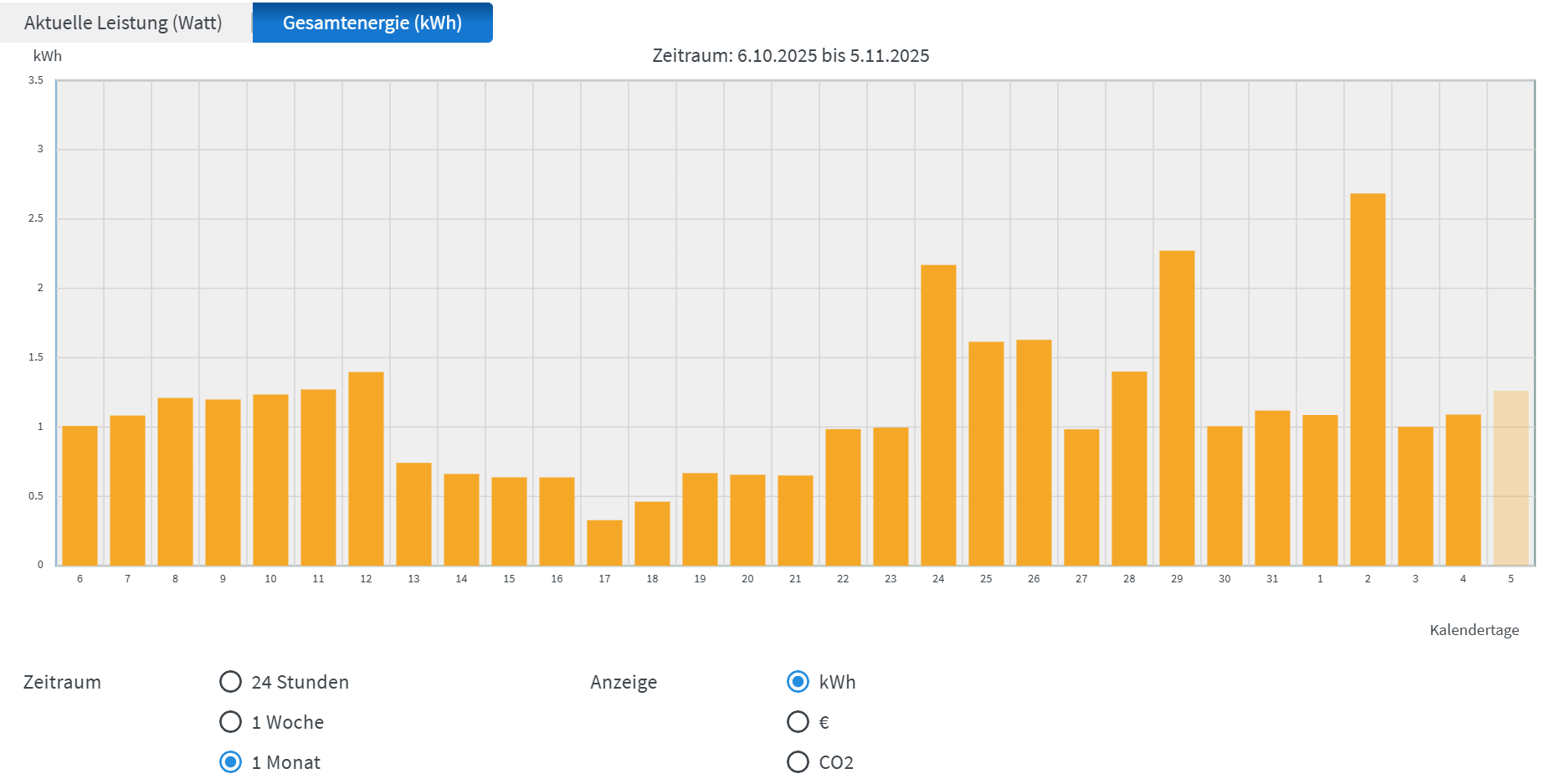
Task: Click the first bar for day 6
Action: [x=80, y=495]
